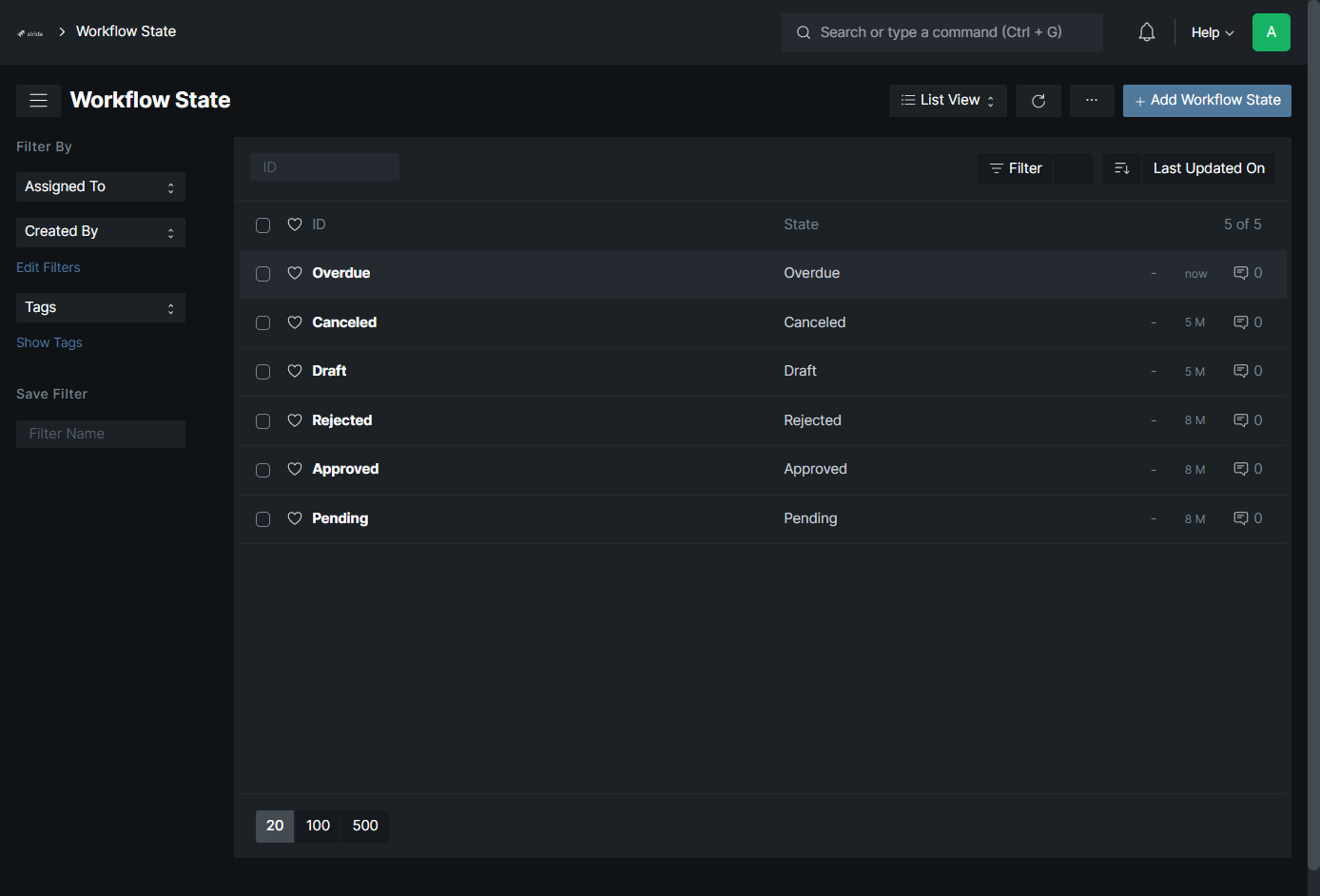Open the three-dot more options menu
The height and width of the screenshot is (896, 1320).
click(x=1092, y=101)
